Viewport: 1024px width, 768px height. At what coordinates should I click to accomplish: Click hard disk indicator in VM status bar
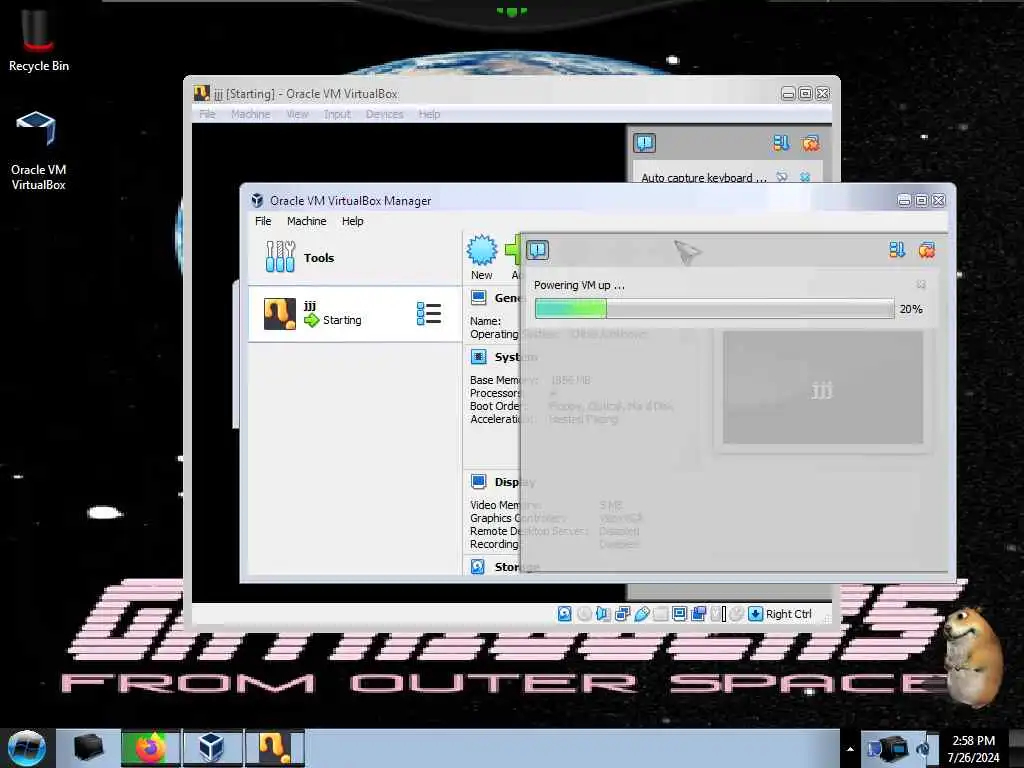pos(565,614)
